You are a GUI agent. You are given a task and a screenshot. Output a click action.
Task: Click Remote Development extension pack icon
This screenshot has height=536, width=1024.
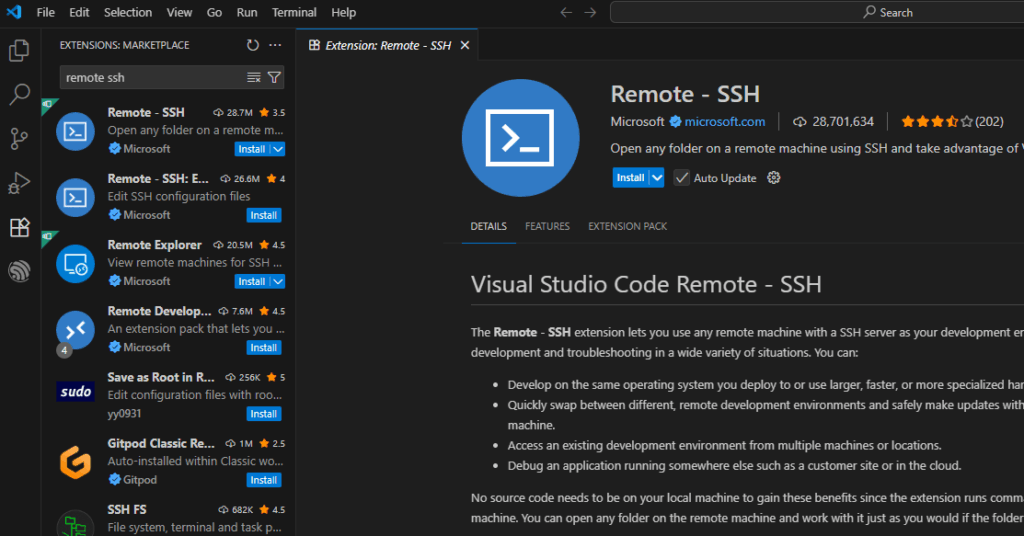tap(75, 330)
